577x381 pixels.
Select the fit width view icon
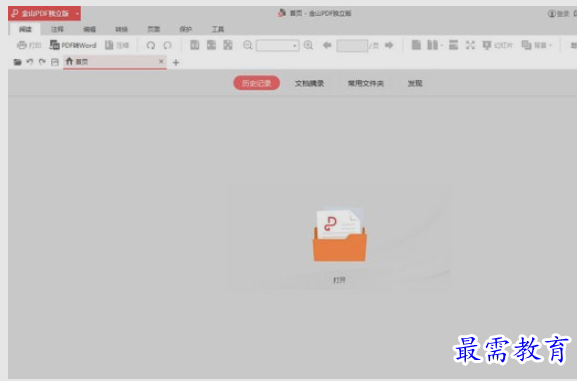point(211,45)
